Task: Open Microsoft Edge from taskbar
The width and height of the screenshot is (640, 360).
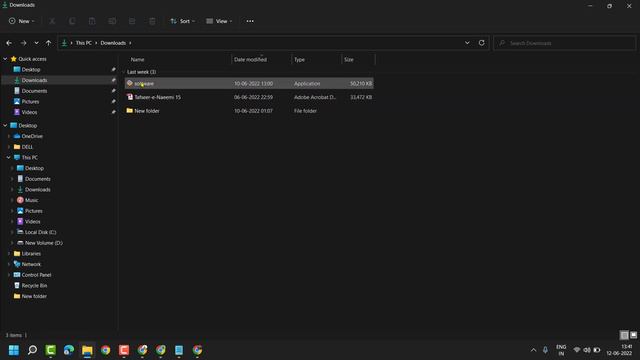Action: coord(69,350)
